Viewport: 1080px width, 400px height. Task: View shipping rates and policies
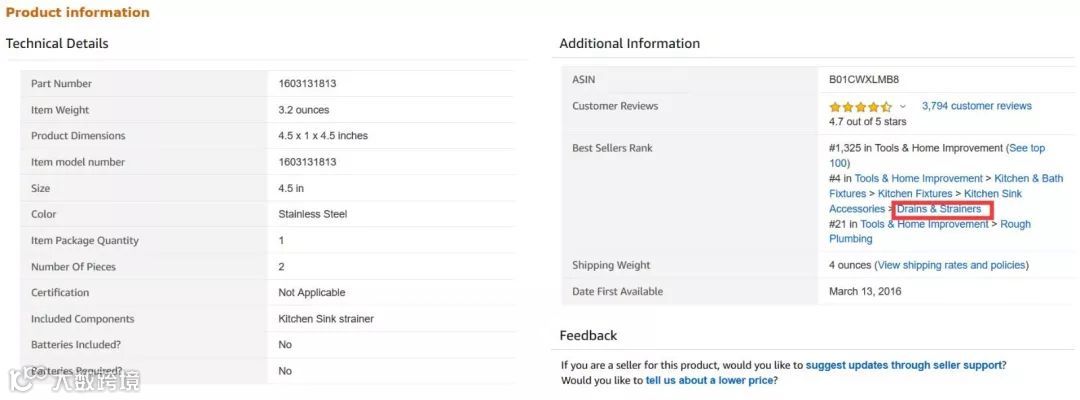[x=951, y=265]
